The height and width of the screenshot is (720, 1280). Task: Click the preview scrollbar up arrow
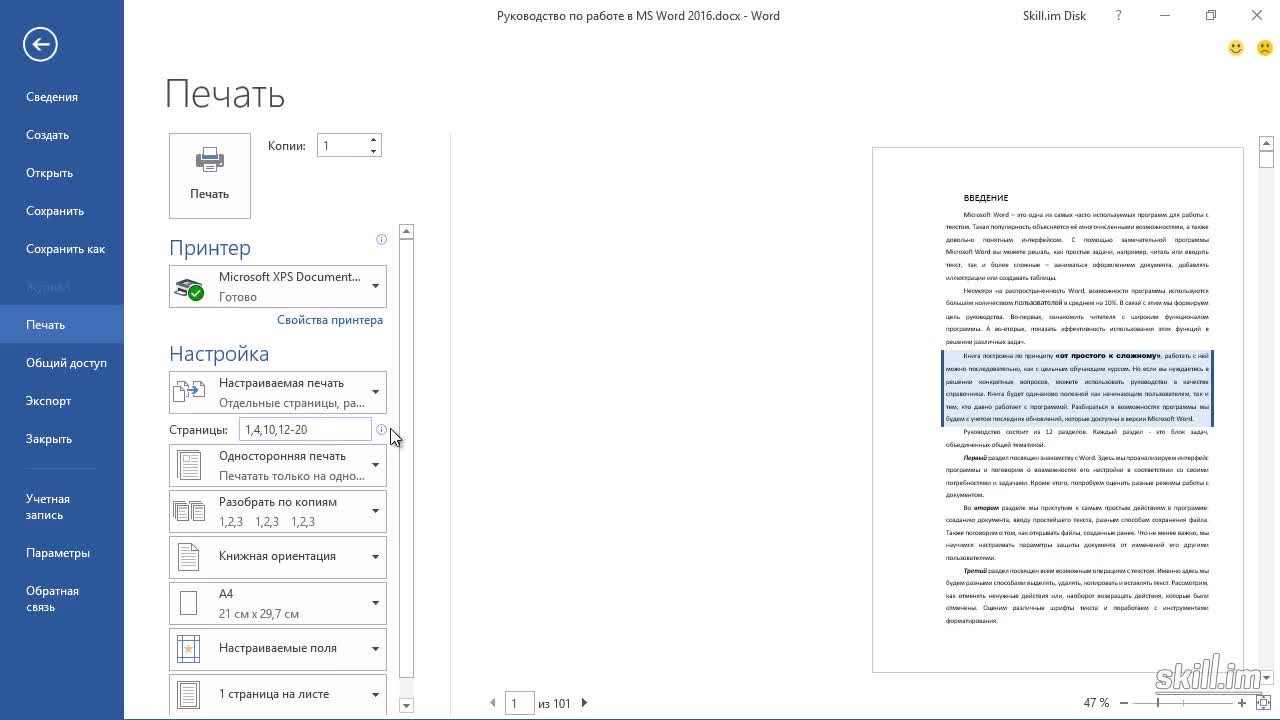coord(1266,144)
